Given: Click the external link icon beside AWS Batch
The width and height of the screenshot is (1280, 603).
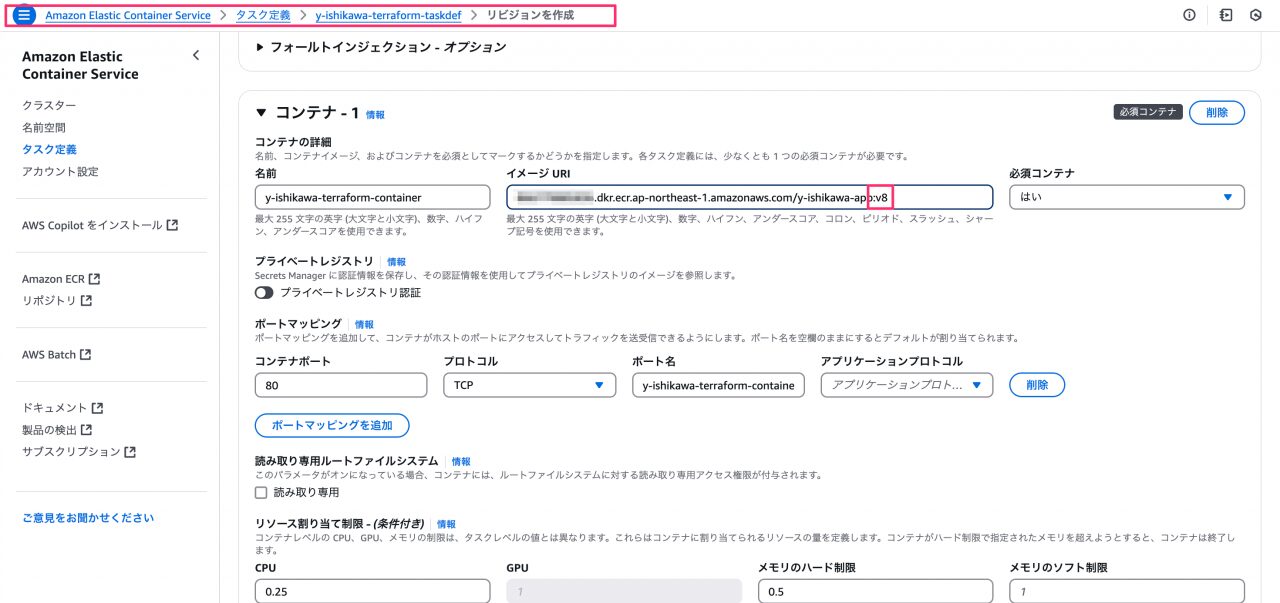Looking at the screenshot, I should [85, 354].
